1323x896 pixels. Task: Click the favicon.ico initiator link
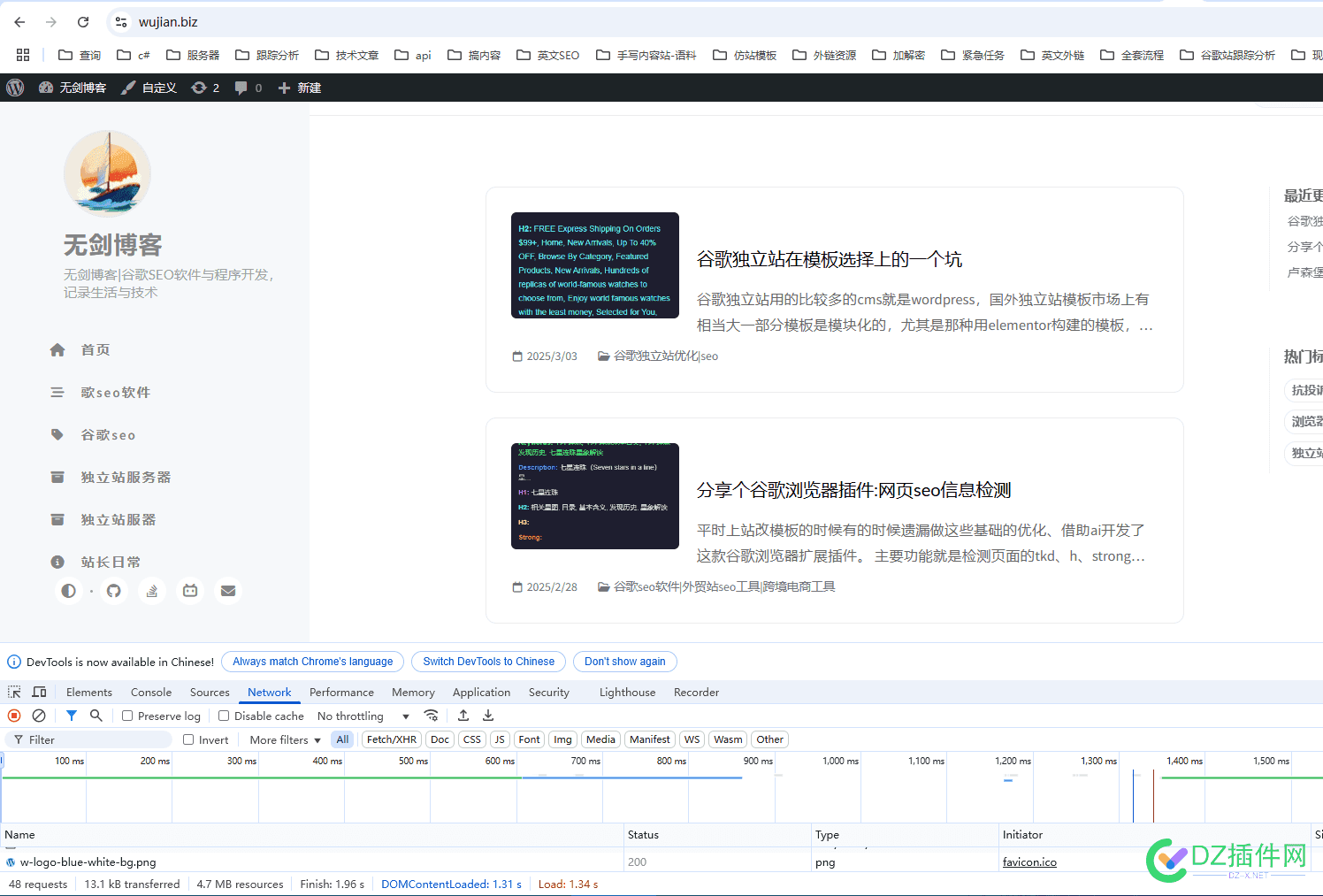click(x=1029, y=862)
